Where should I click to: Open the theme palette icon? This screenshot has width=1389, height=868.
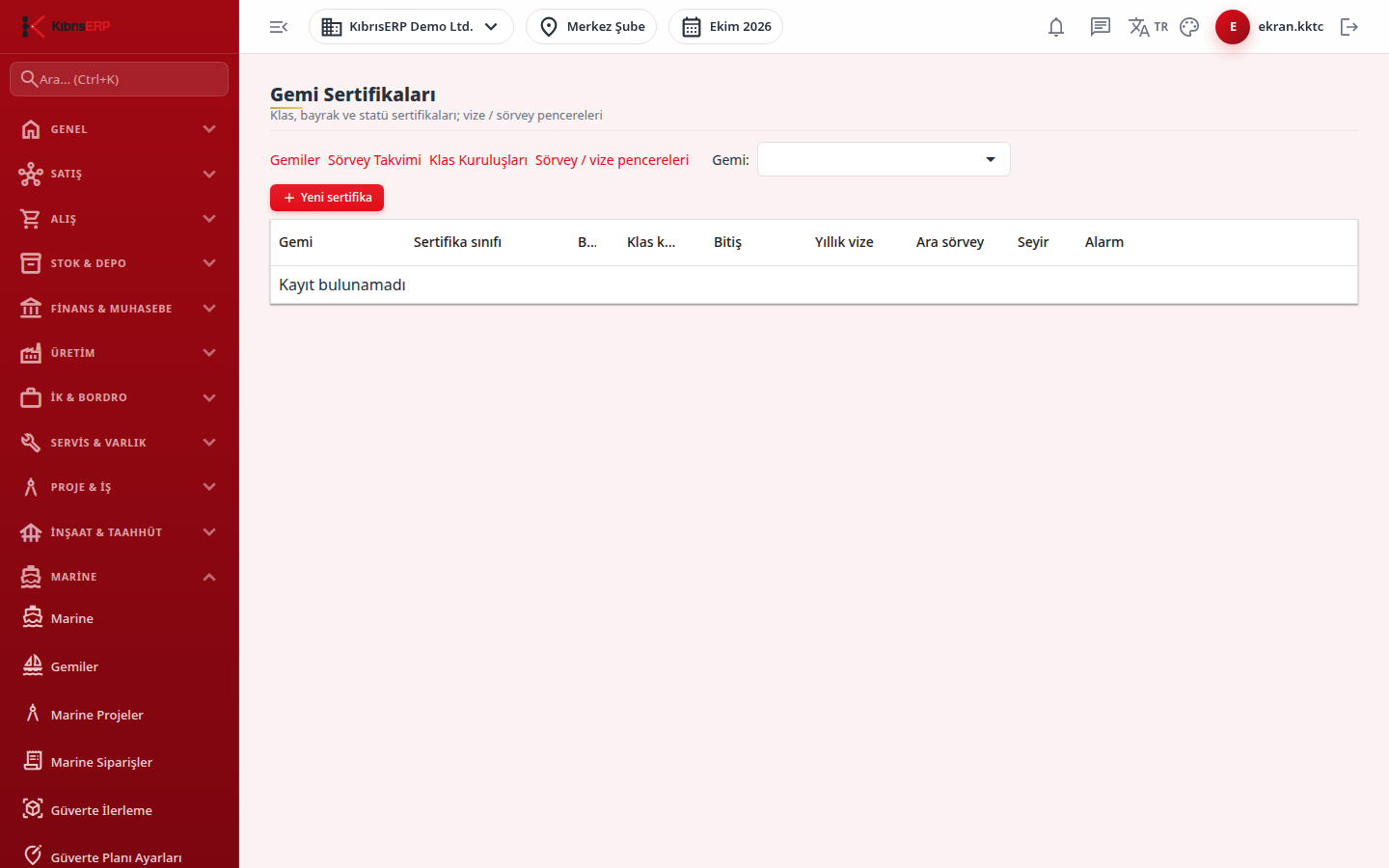point(1189,27)
